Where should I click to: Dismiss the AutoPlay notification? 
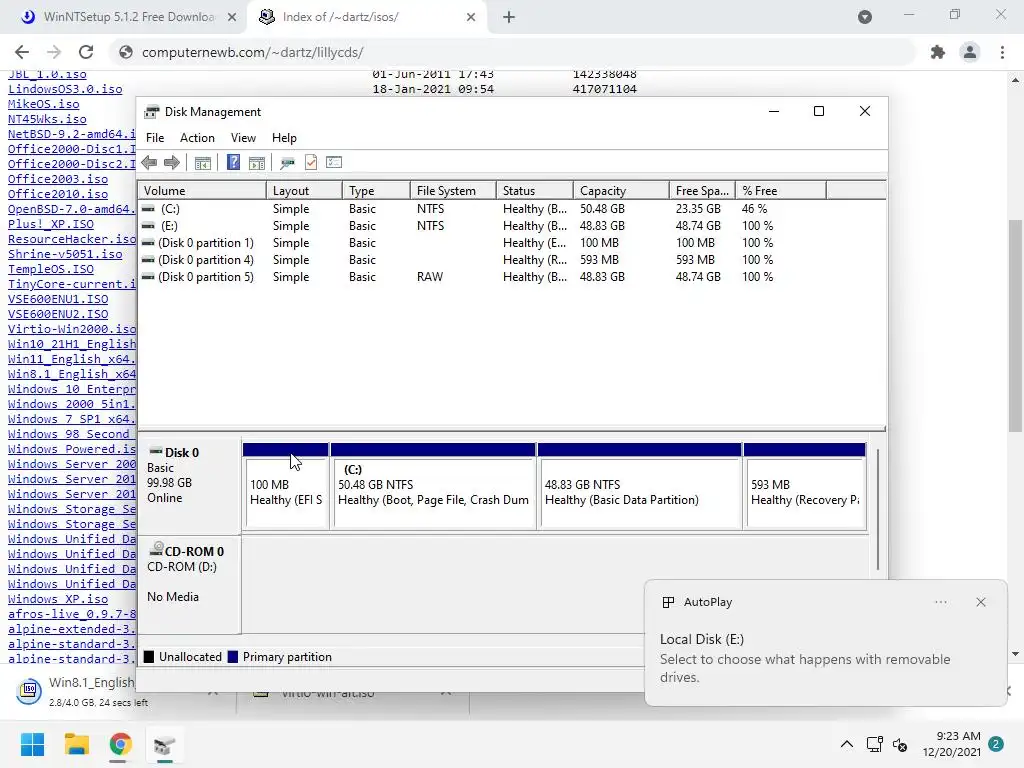point(981,602)
